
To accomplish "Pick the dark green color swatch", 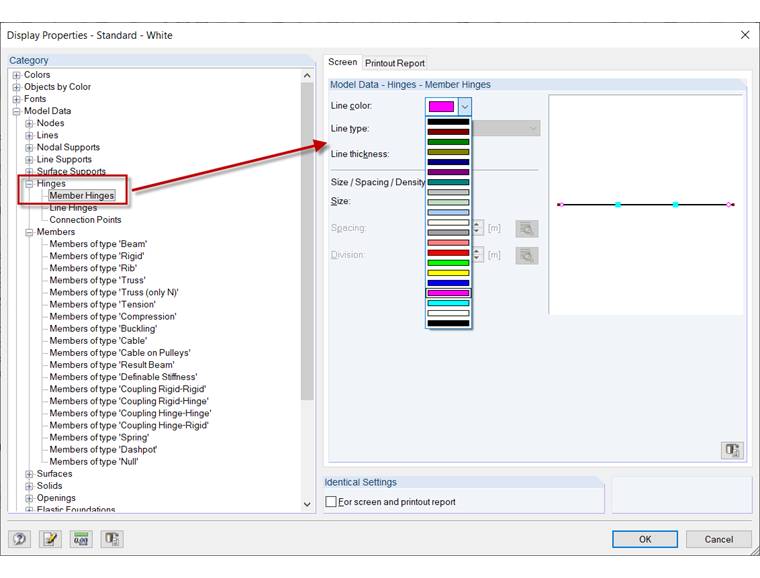I will tap(448, 142).
